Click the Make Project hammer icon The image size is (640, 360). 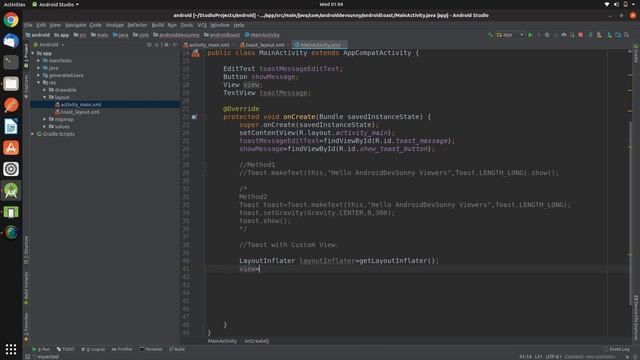click(490, 35)
